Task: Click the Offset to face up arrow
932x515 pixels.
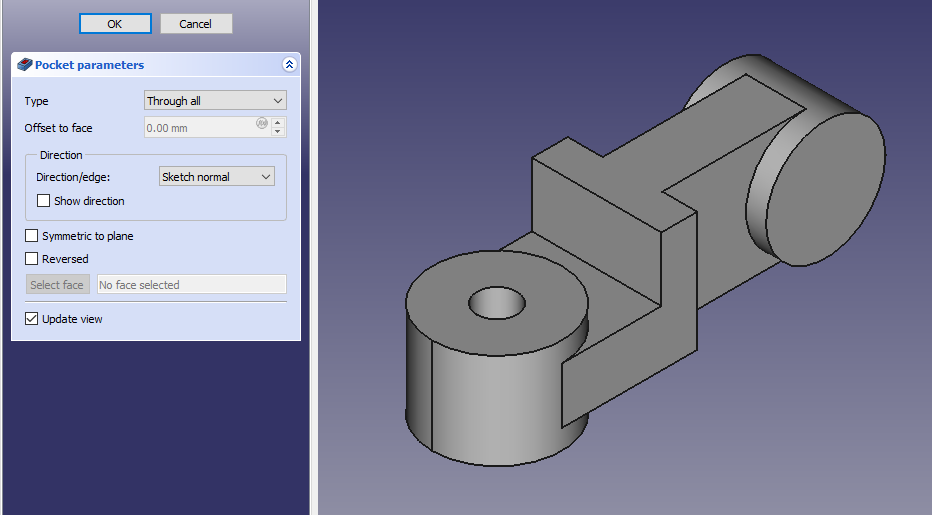Action: [x=278, y=123]
